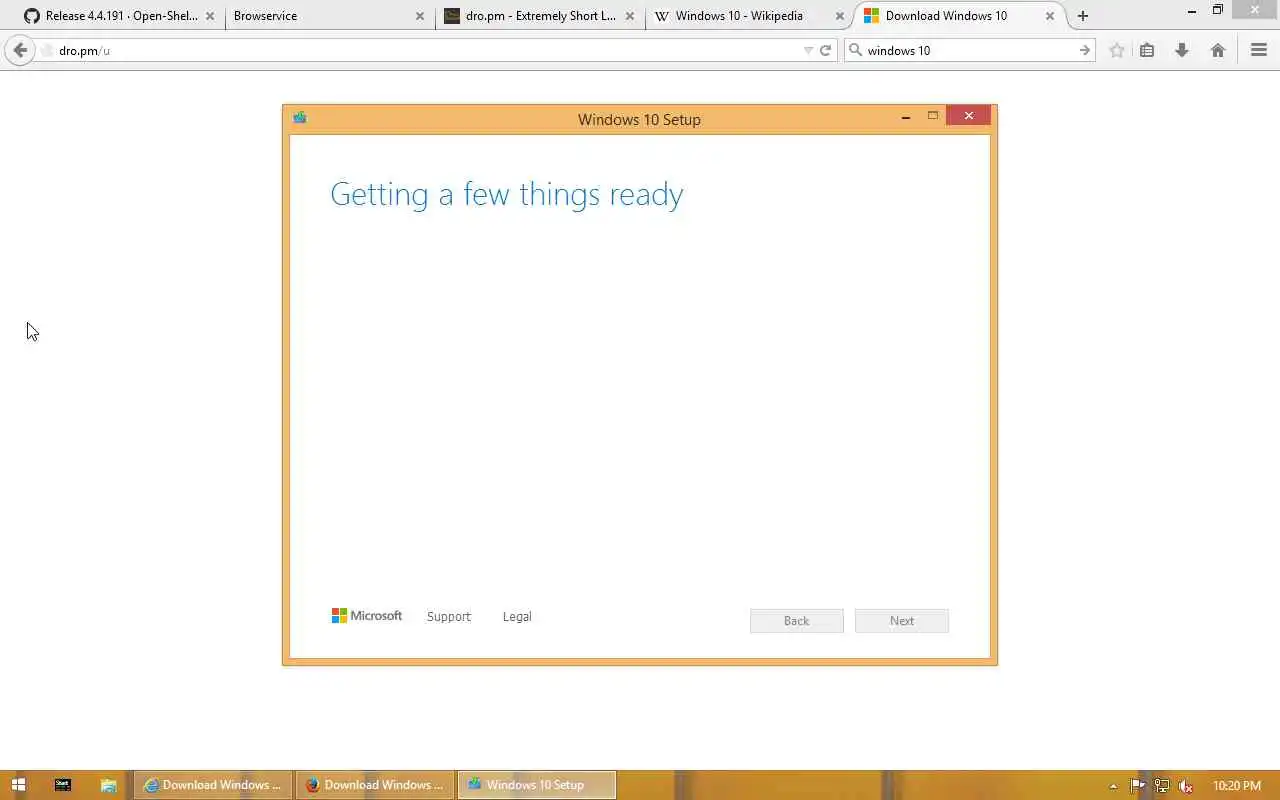Open the Action Center flag icon
This screenshot has width=1280, height=800.
pos(1138,786)
